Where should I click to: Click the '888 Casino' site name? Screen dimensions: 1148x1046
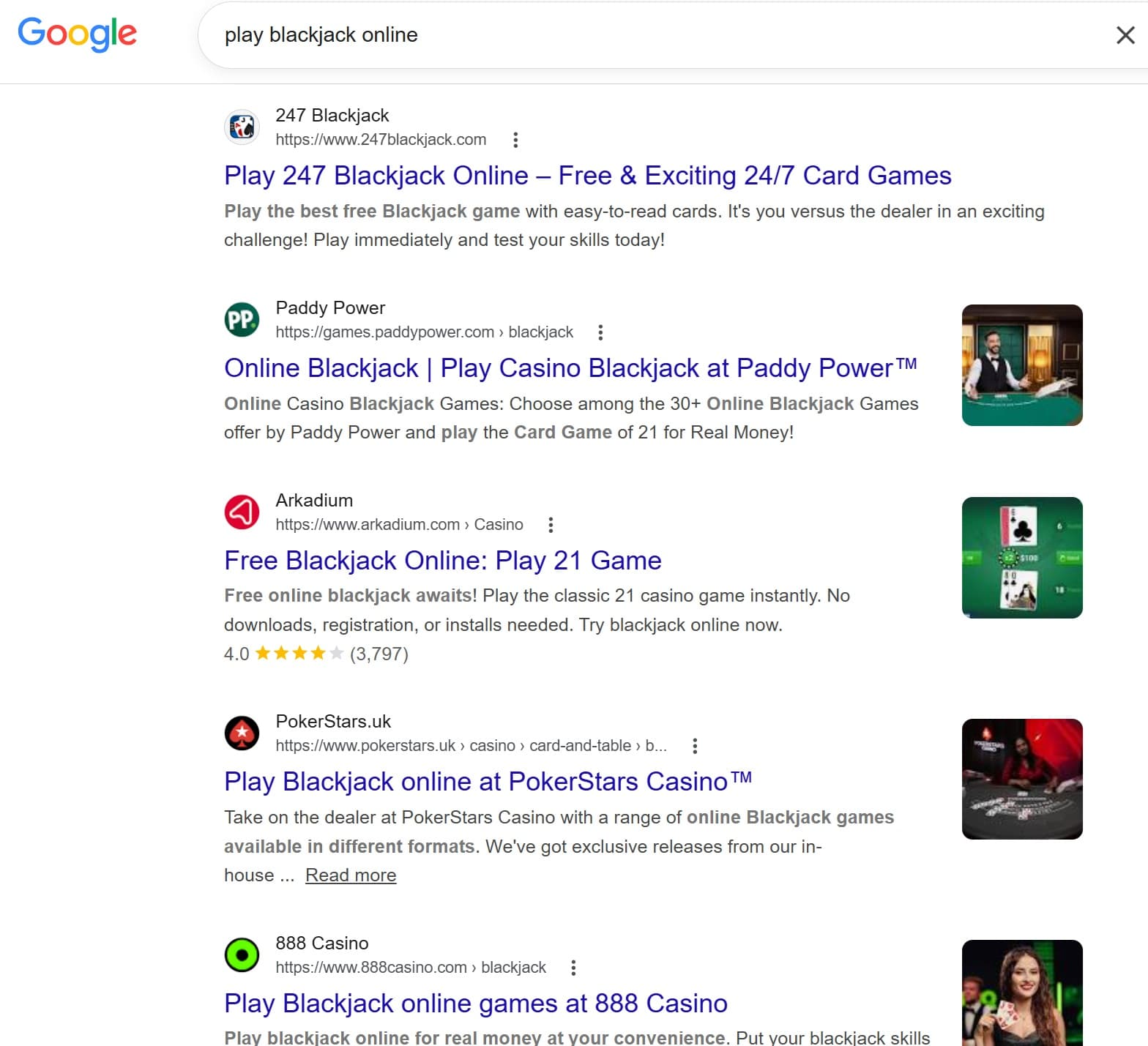tap(322, 944)
